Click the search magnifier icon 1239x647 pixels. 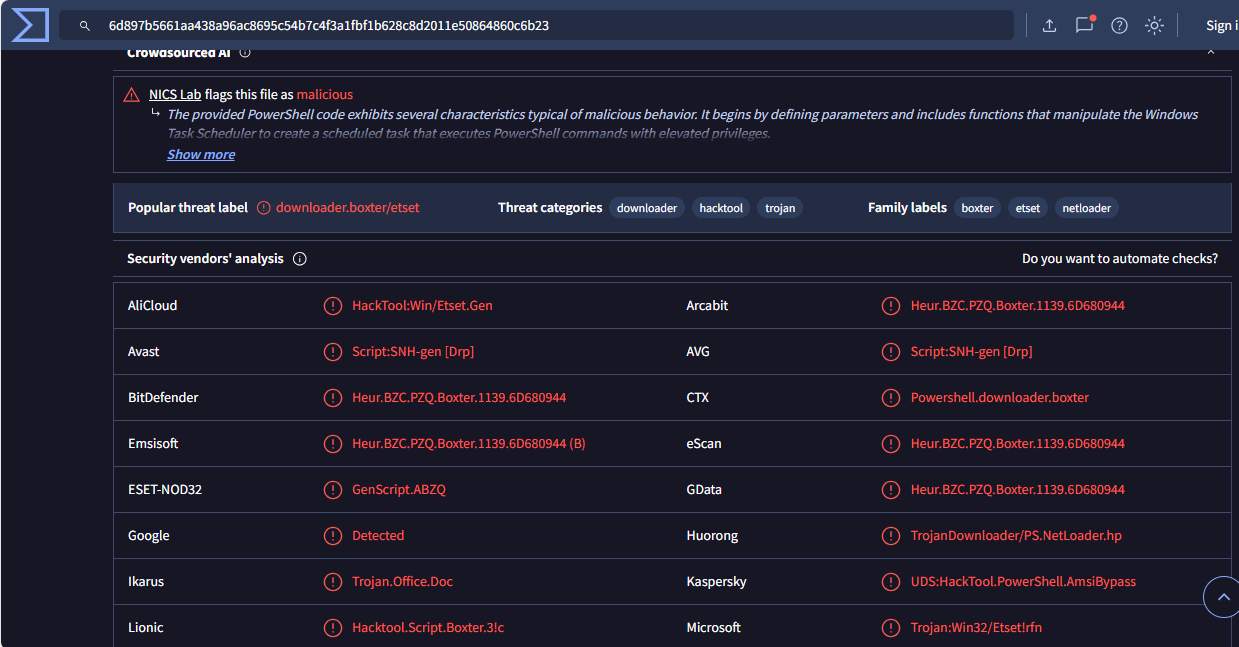coord(85,26)
